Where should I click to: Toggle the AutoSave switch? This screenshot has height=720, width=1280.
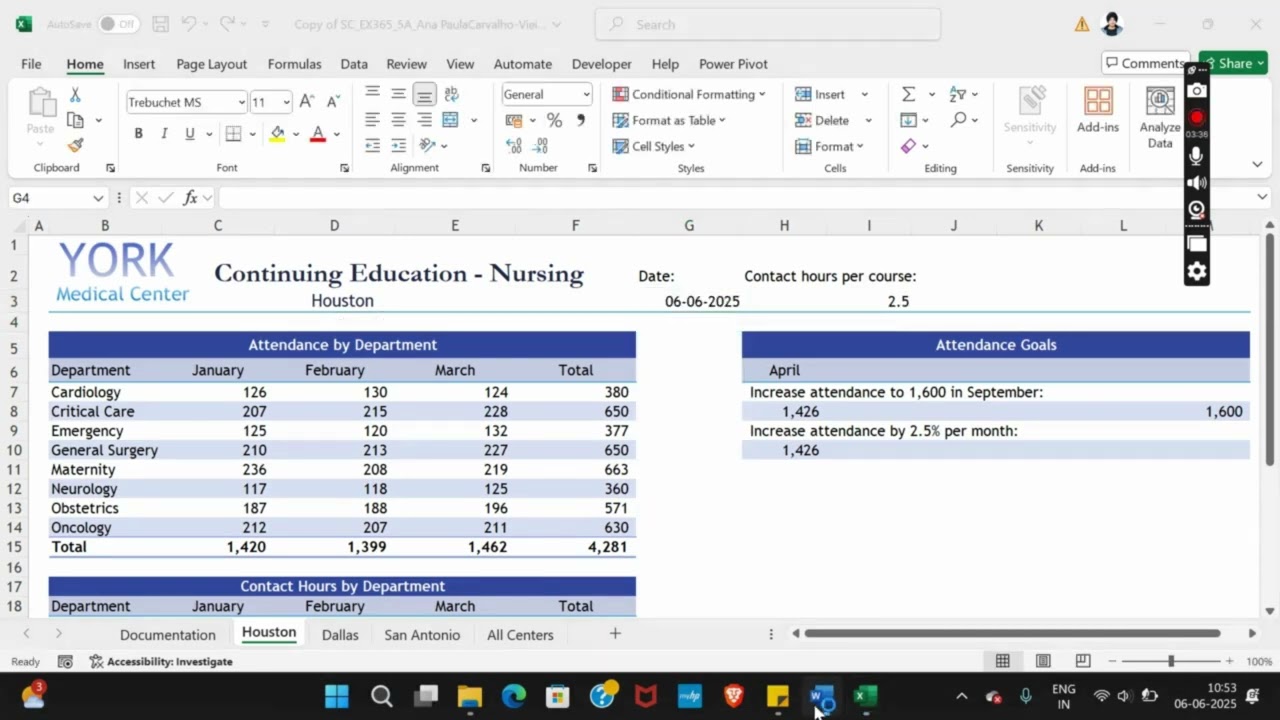119,24
